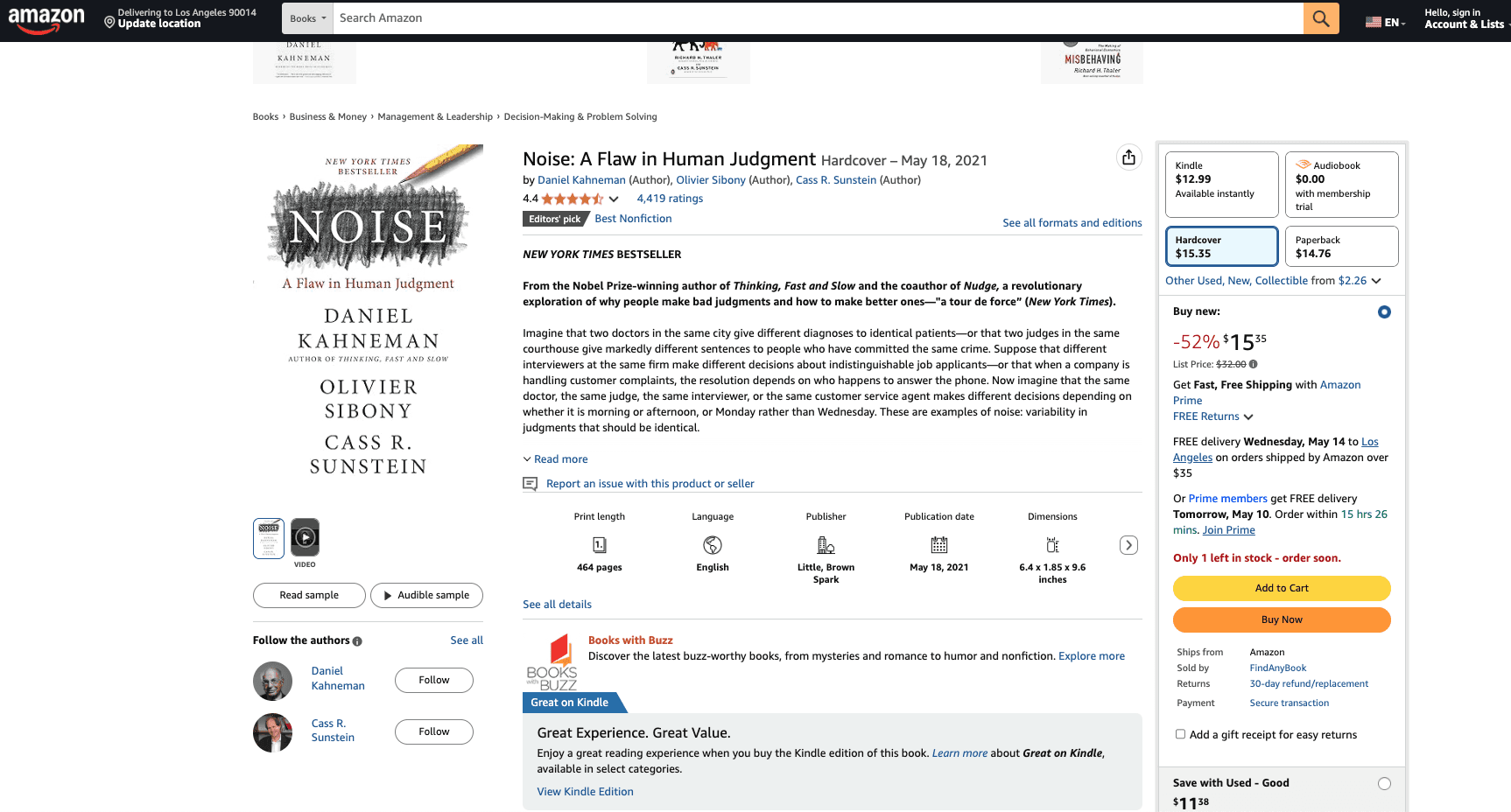Follow Daniel Kahneman
1511x812 pixels.
pyautogui.click(x=434, y=680)
